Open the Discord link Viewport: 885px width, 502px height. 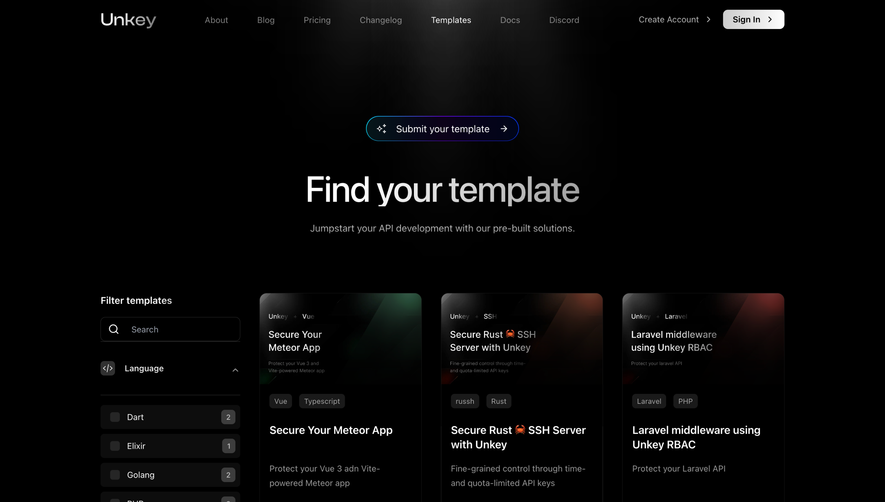point(564,20)
